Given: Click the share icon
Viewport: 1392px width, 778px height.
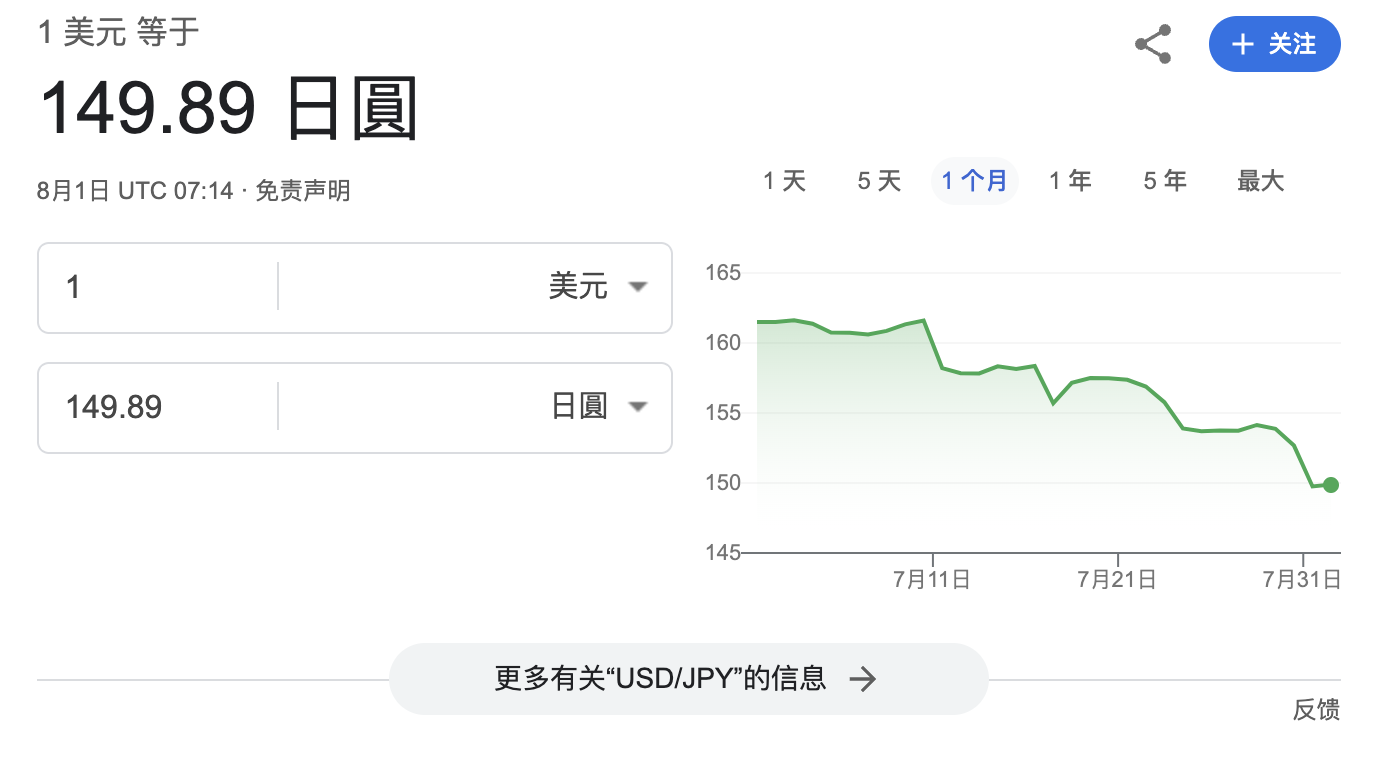Looking at the screenshot, I should point(1153,44).
